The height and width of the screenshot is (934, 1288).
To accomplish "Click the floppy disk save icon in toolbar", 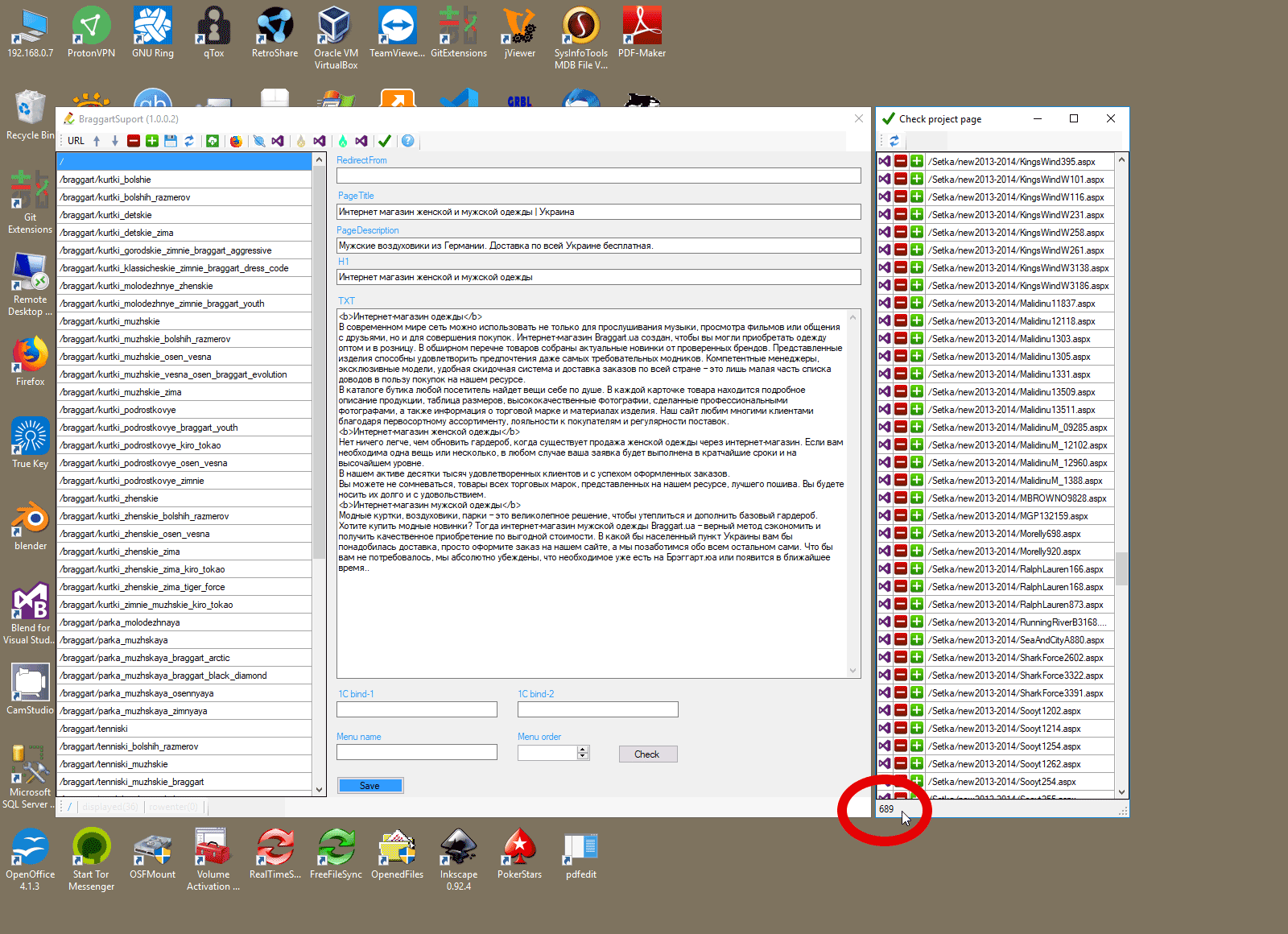I will tap(171, 141).
